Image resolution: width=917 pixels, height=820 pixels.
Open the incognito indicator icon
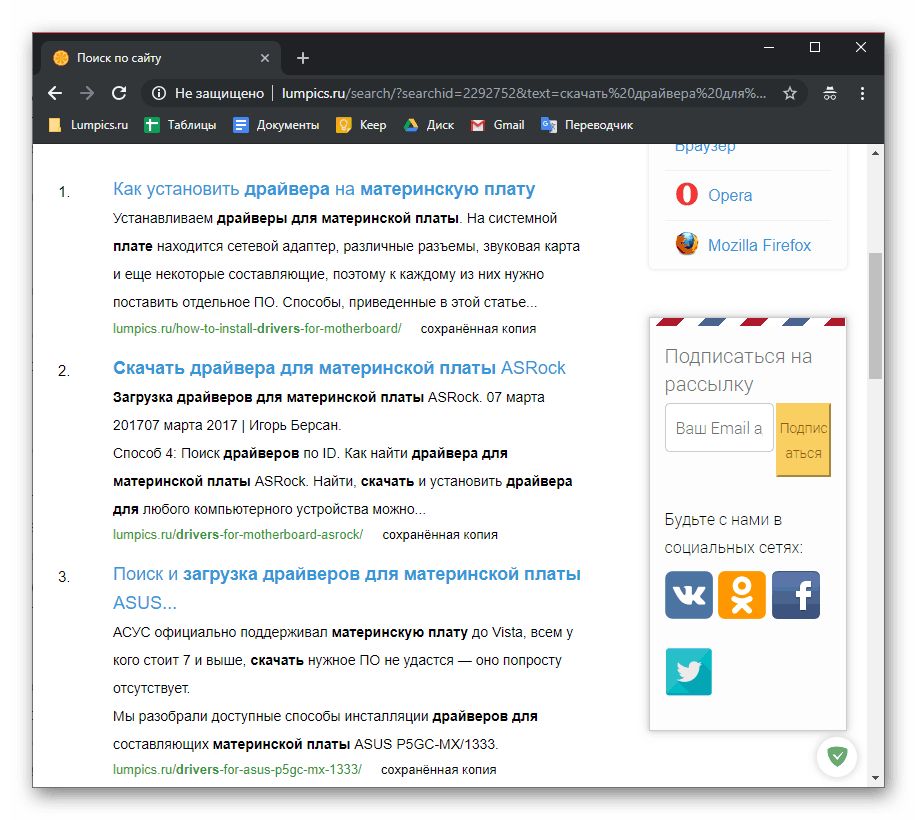pyautogui.click(x=830, y=93)
